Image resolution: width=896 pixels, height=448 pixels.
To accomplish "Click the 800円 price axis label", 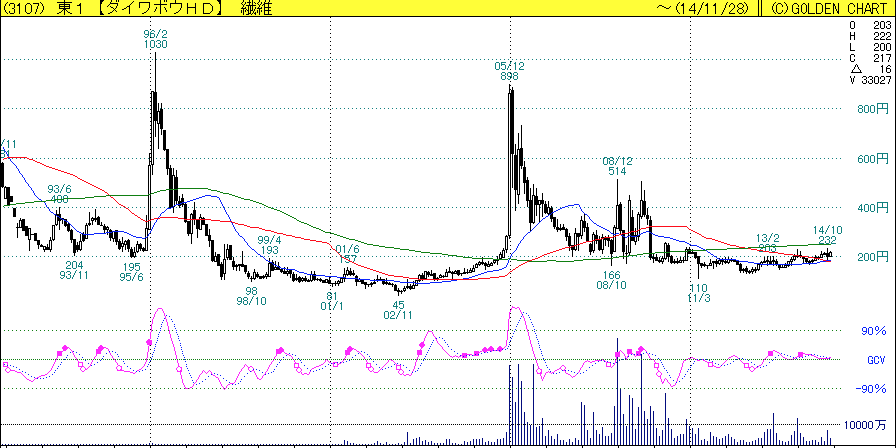I will [x=873, y=109].
